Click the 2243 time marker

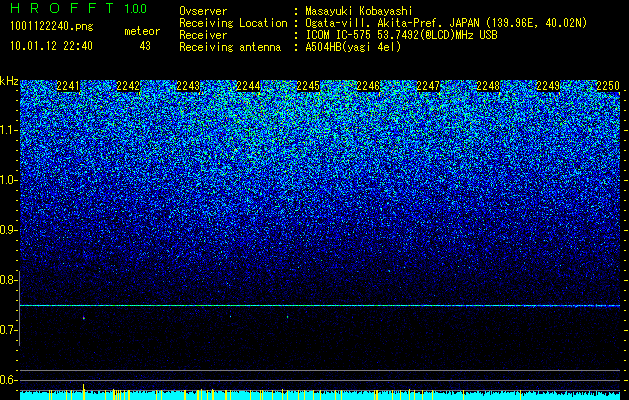click(x=188, y=86)
